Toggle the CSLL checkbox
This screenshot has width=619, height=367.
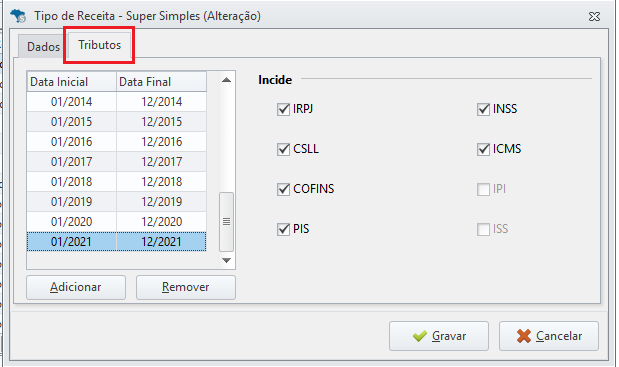coord(283,149)
